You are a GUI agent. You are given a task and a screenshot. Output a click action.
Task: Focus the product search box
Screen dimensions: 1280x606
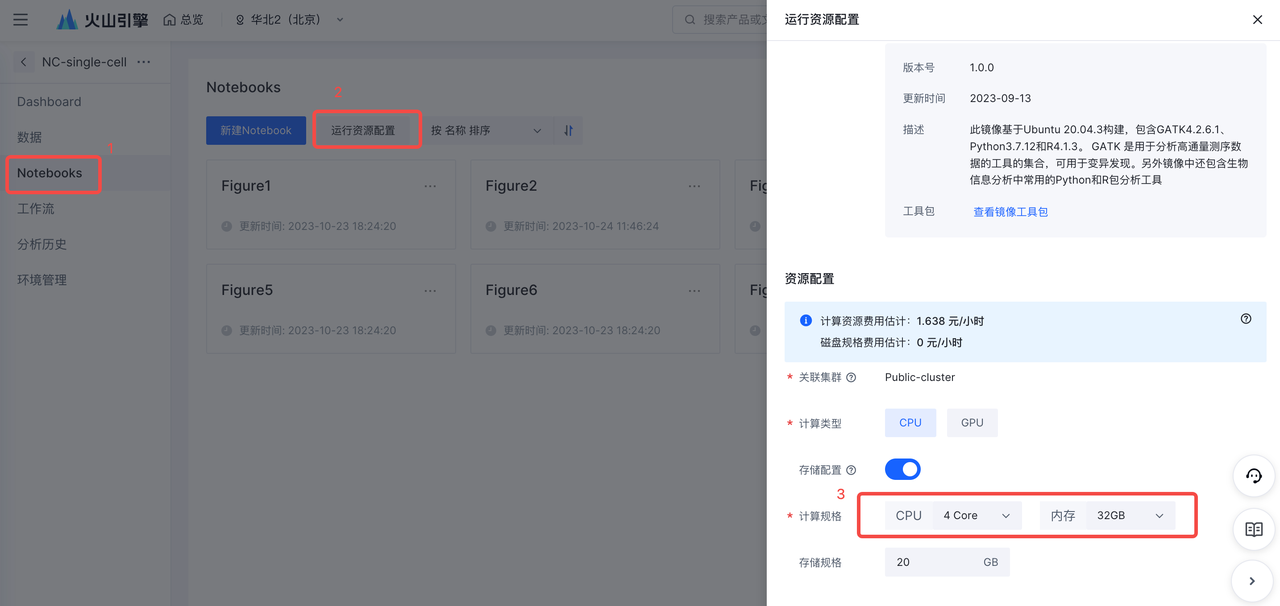click(720, 20)
